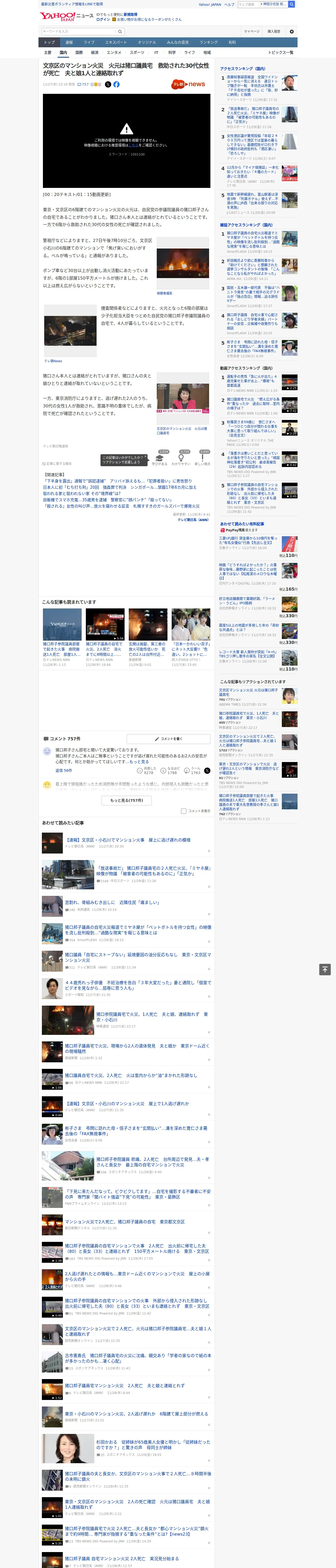Open エンタメ category
This screenshot has height=1568, width=336.
[x=114, y=52]
